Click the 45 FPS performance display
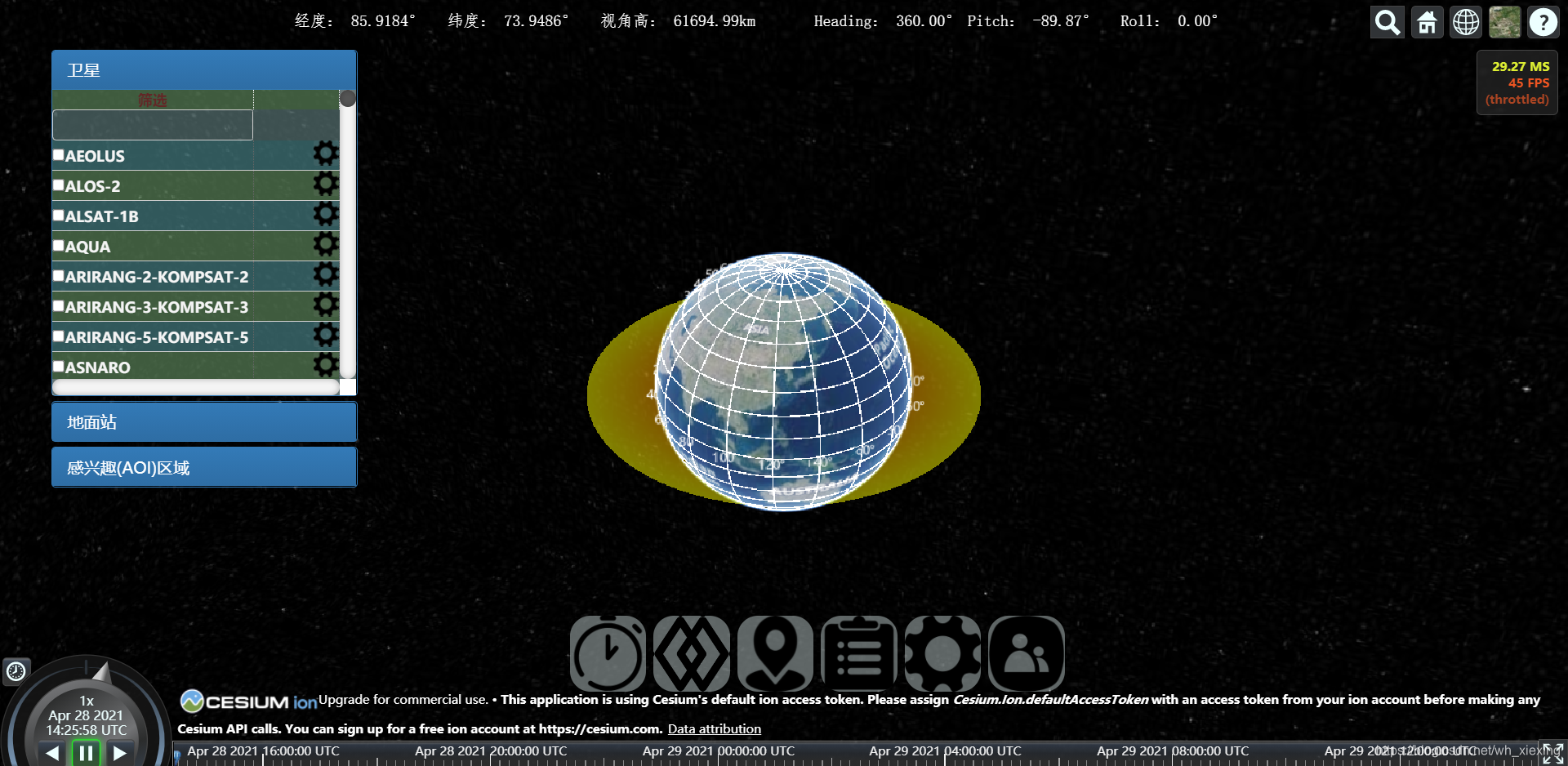This screenshot has width=1568, height=766. tap(1528, 82)
